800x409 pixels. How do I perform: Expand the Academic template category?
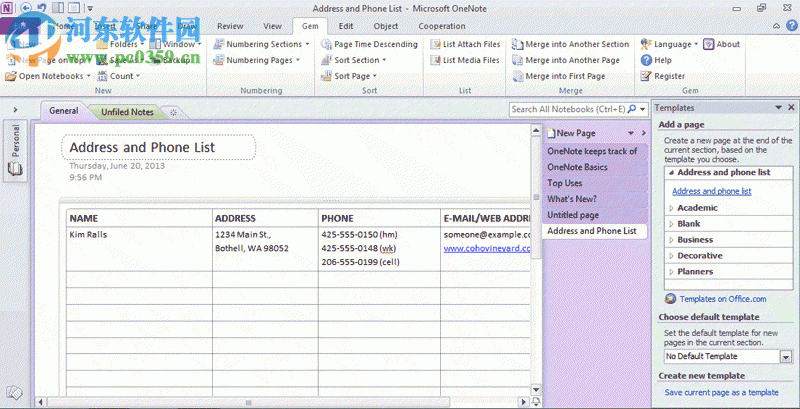coord(671,208)
